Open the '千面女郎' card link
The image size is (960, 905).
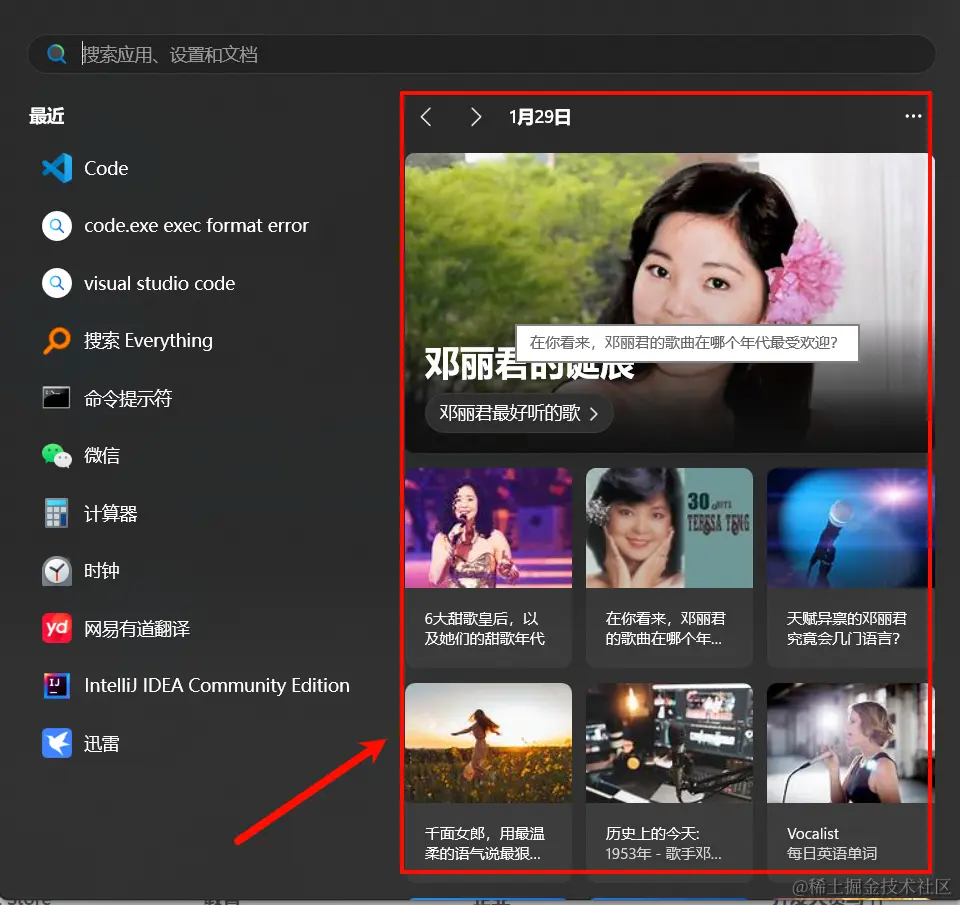tap(484, 843)
